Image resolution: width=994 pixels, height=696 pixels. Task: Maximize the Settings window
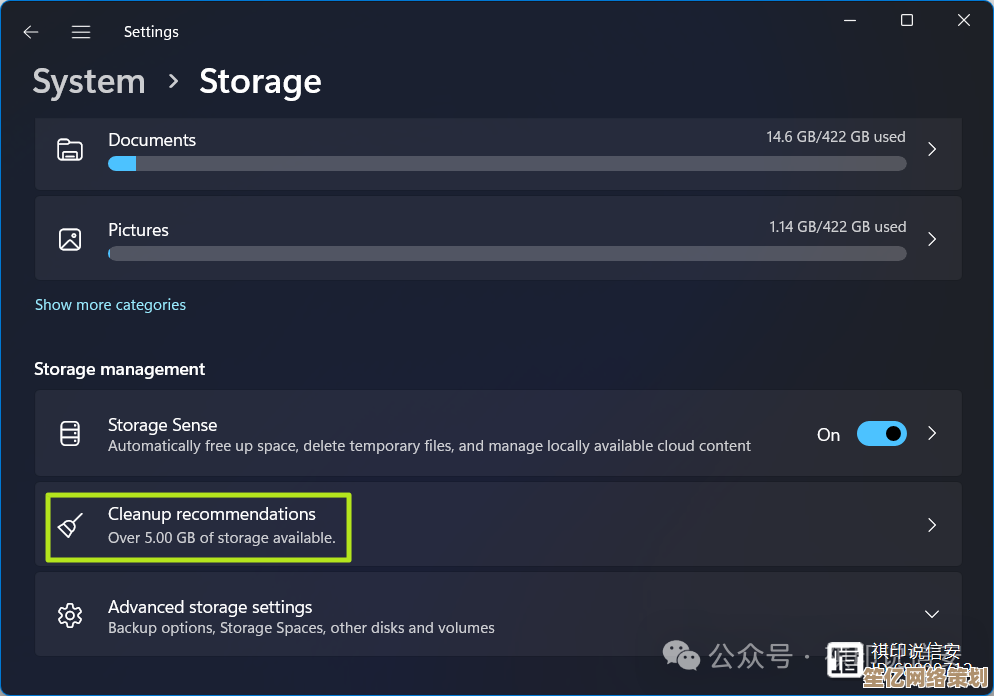[907, 21]
